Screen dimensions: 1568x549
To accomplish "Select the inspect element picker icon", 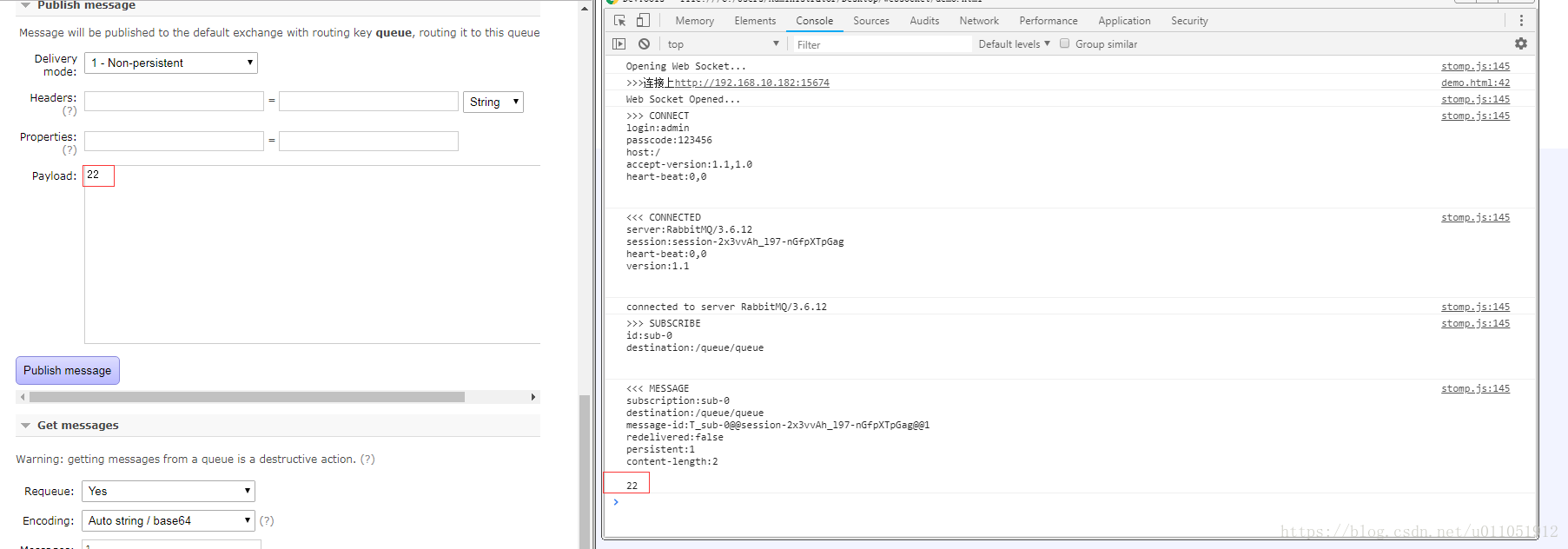I will pyautogui.click(x=619, y=20).
